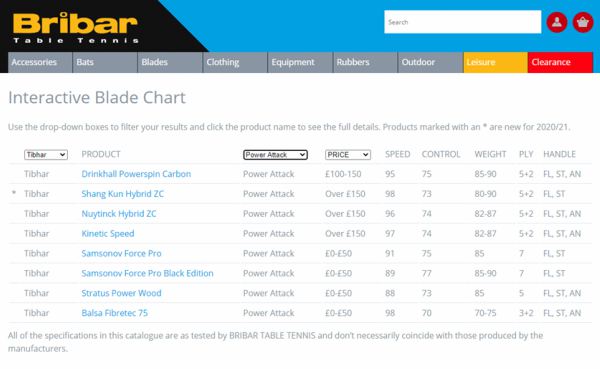Open the Clothing menu

[235, 62]
